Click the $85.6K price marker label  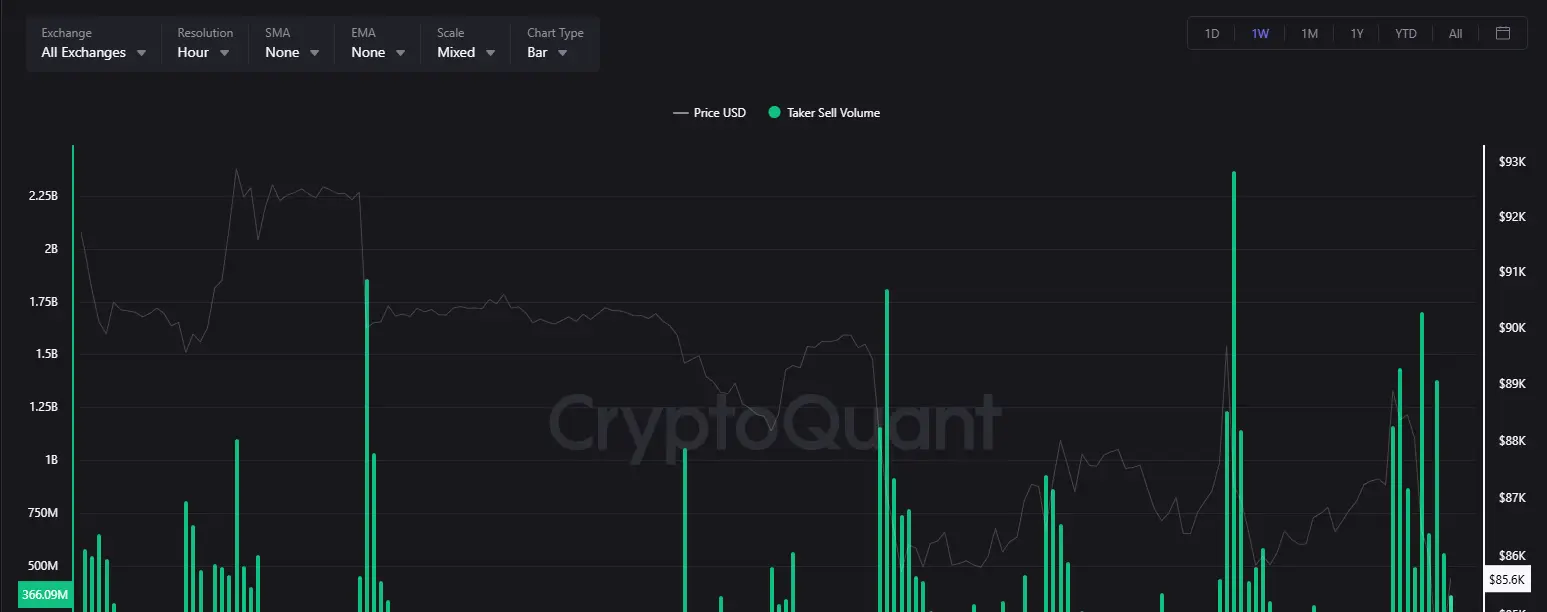tap(1507, 579)
